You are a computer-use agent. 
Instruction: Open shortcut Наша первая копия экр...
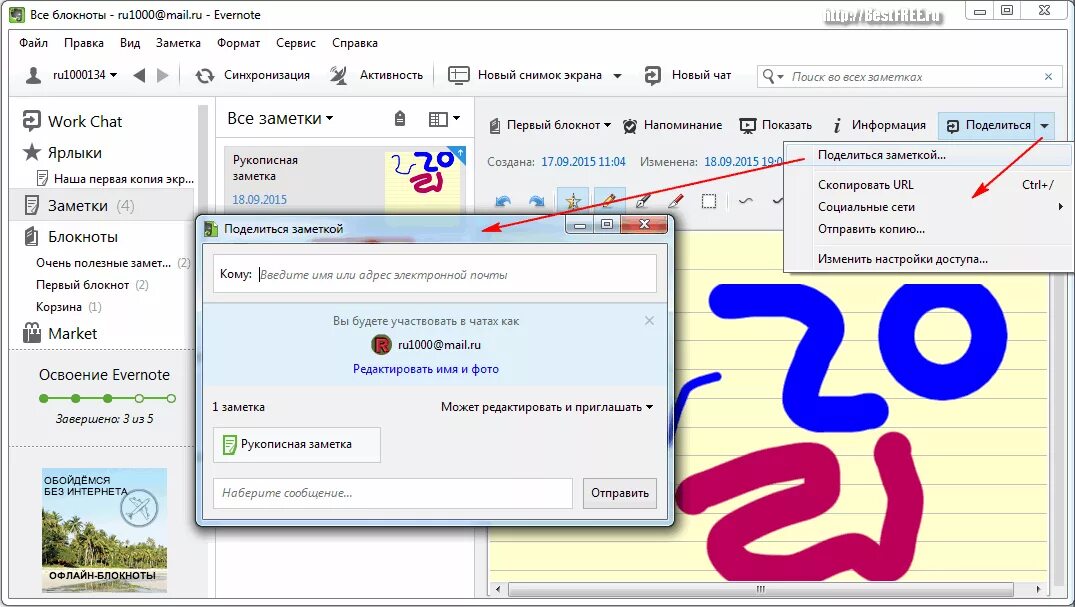(x=115, y=179)
